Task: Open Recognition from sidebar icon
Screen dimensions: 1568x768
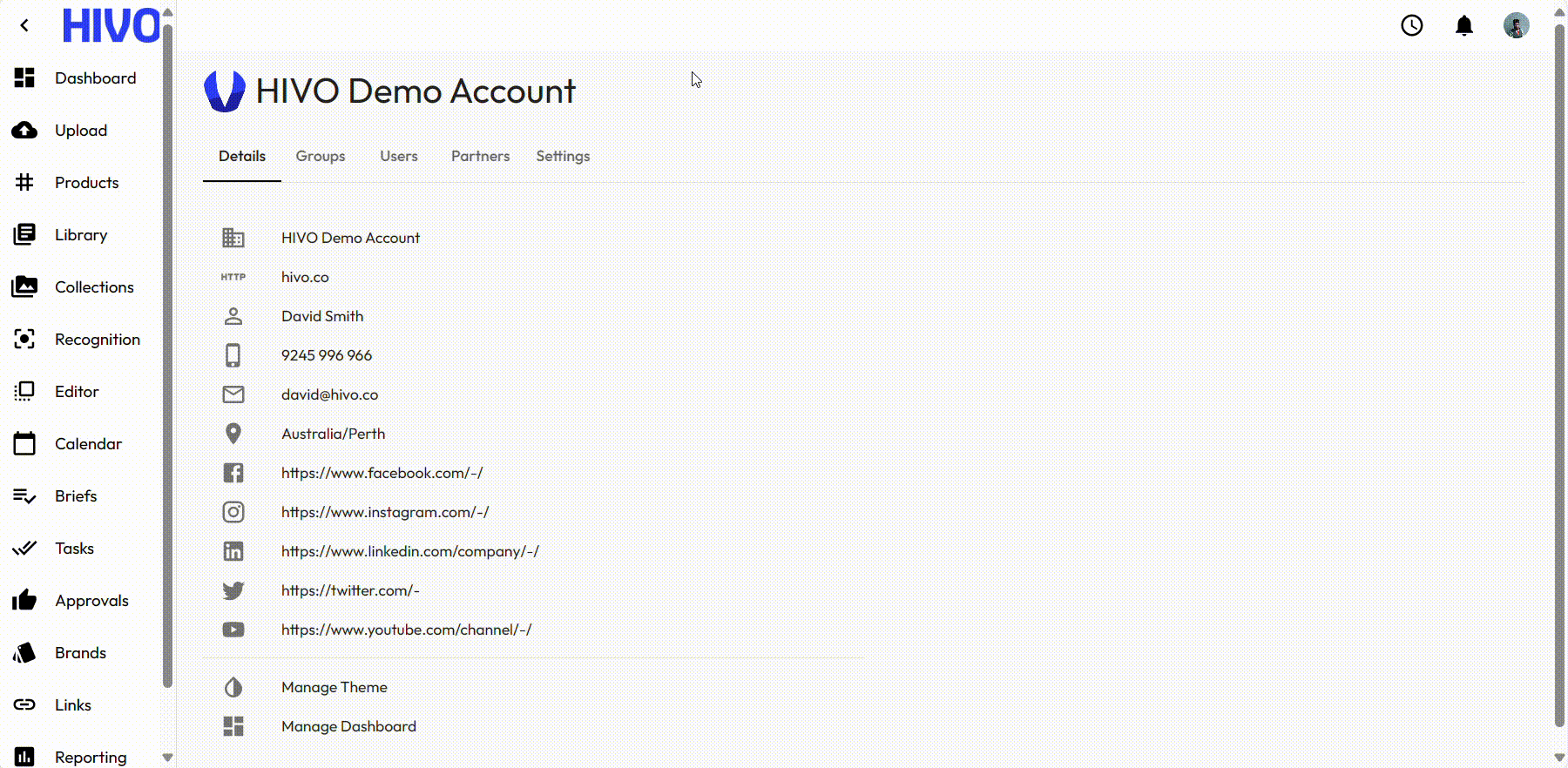Action: click(24, 340)
